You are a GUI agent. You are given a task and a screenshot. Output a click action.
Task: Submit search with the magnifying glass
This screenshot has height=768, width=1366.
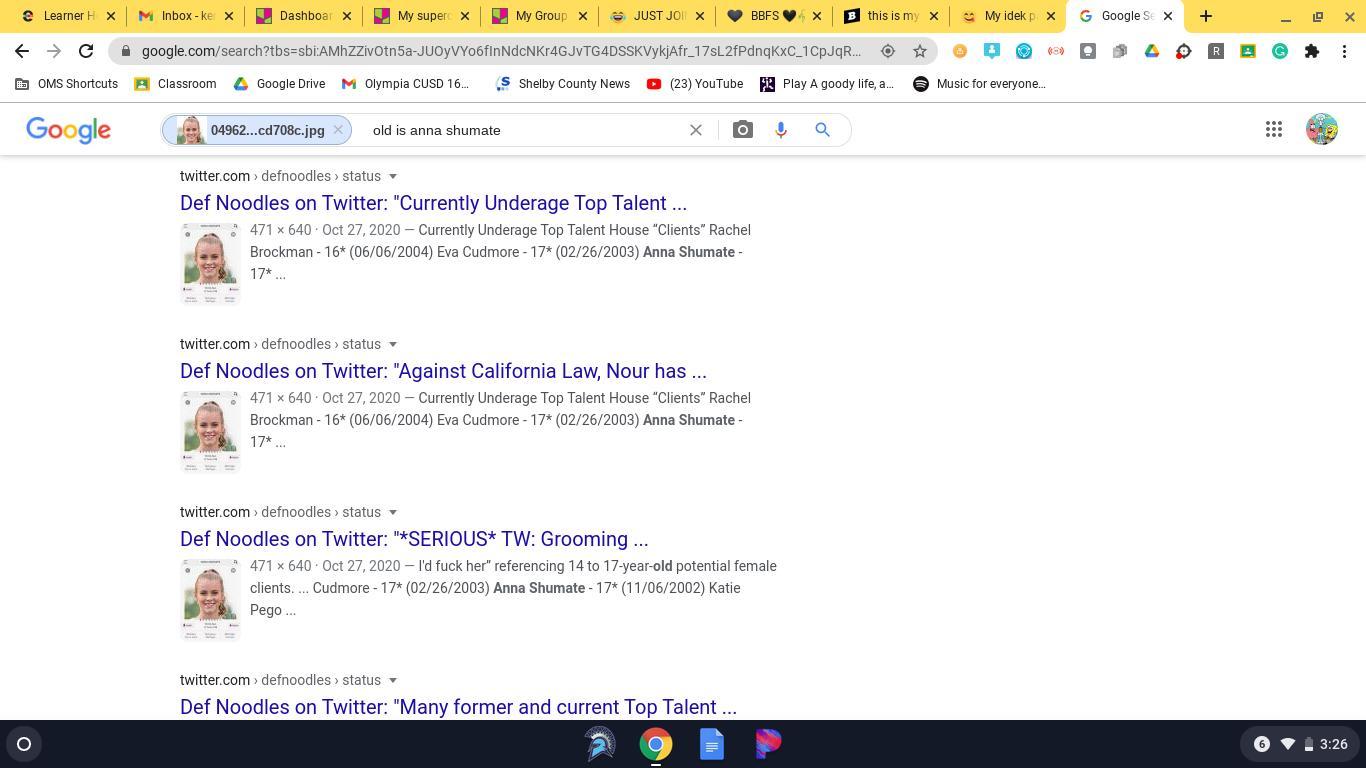click(x=822, y=130)
